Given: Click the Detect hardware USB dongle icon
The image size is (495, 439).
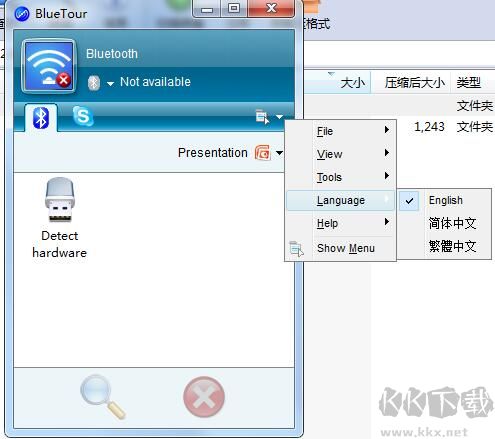Looking at the screenshot, I should [60, 200].
